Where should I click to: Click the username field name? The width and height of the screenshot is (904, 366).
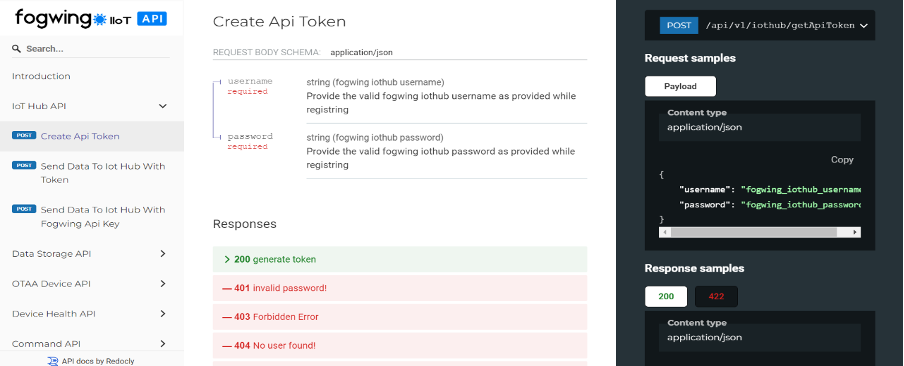(250, 81)
